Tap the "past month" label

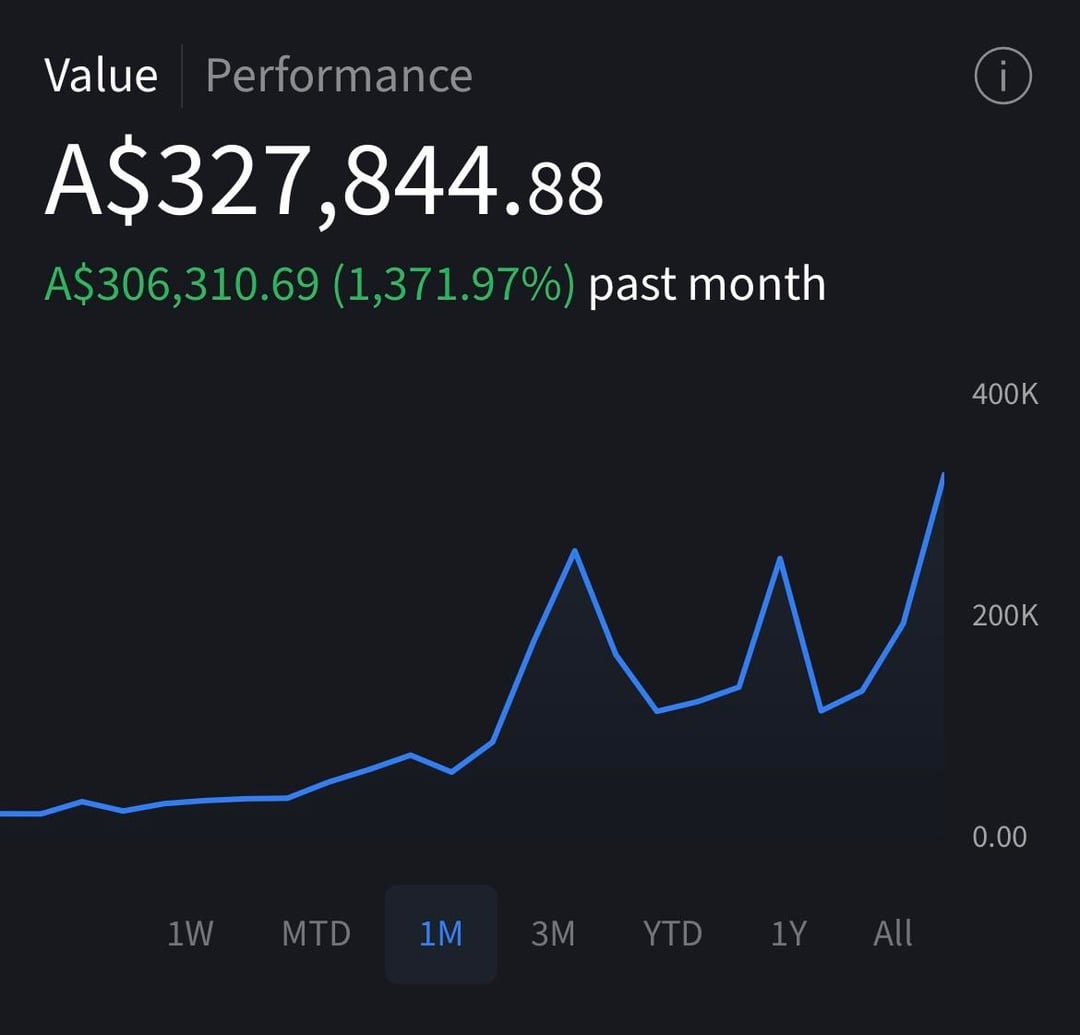707,285
